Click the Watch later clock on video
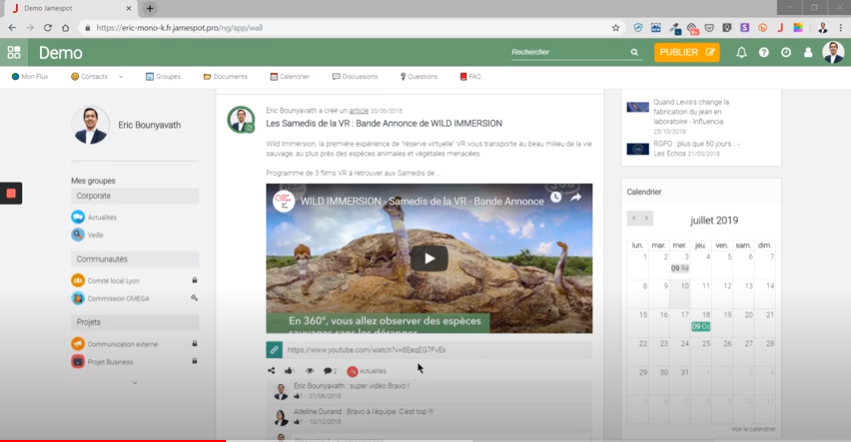This screenshot has width=851, height=442. [556, 197]
